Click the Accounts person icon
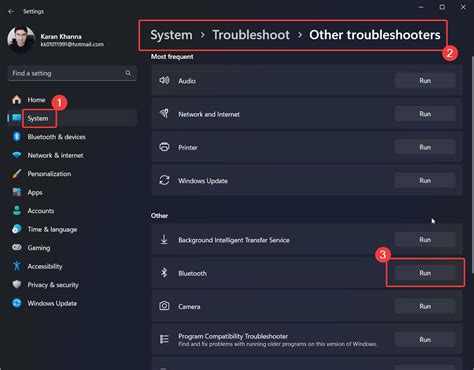 [x=17, y=211]
